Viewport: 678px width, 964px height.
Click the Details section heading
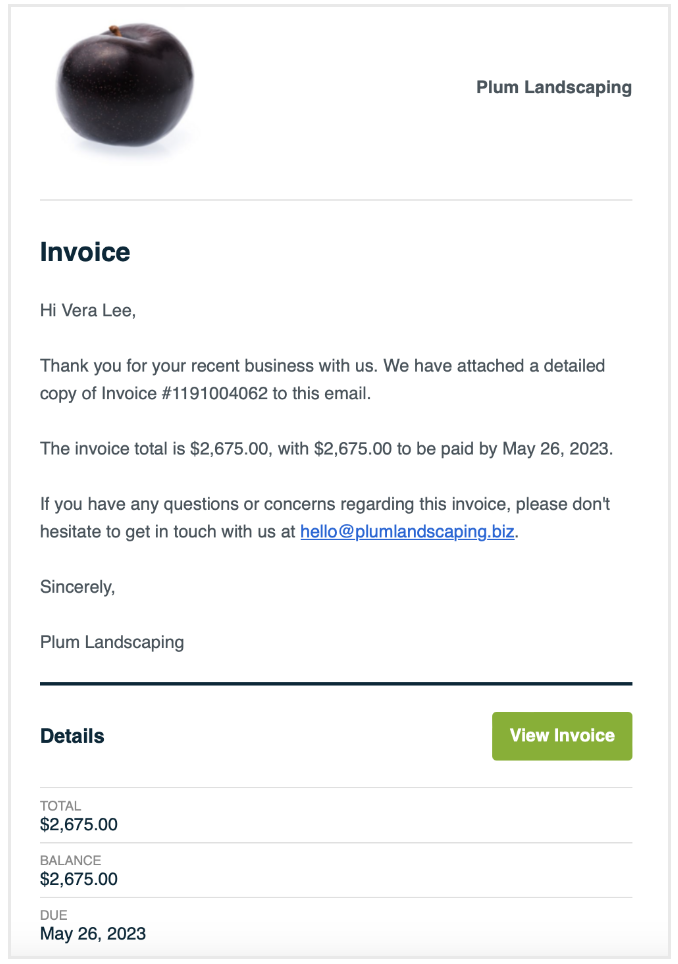(x=72, y=736)
